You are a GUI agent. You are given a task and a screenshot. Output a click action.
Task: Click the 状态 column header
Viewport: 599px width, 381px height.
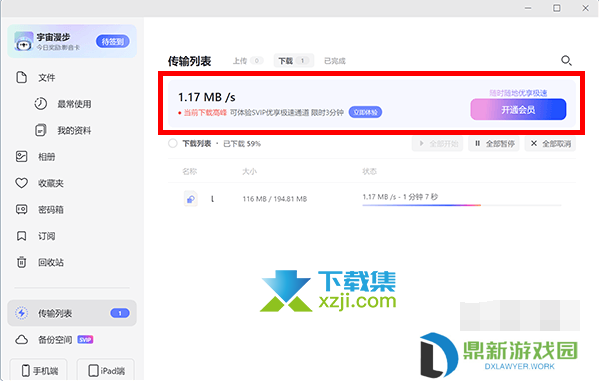(369, 172)
